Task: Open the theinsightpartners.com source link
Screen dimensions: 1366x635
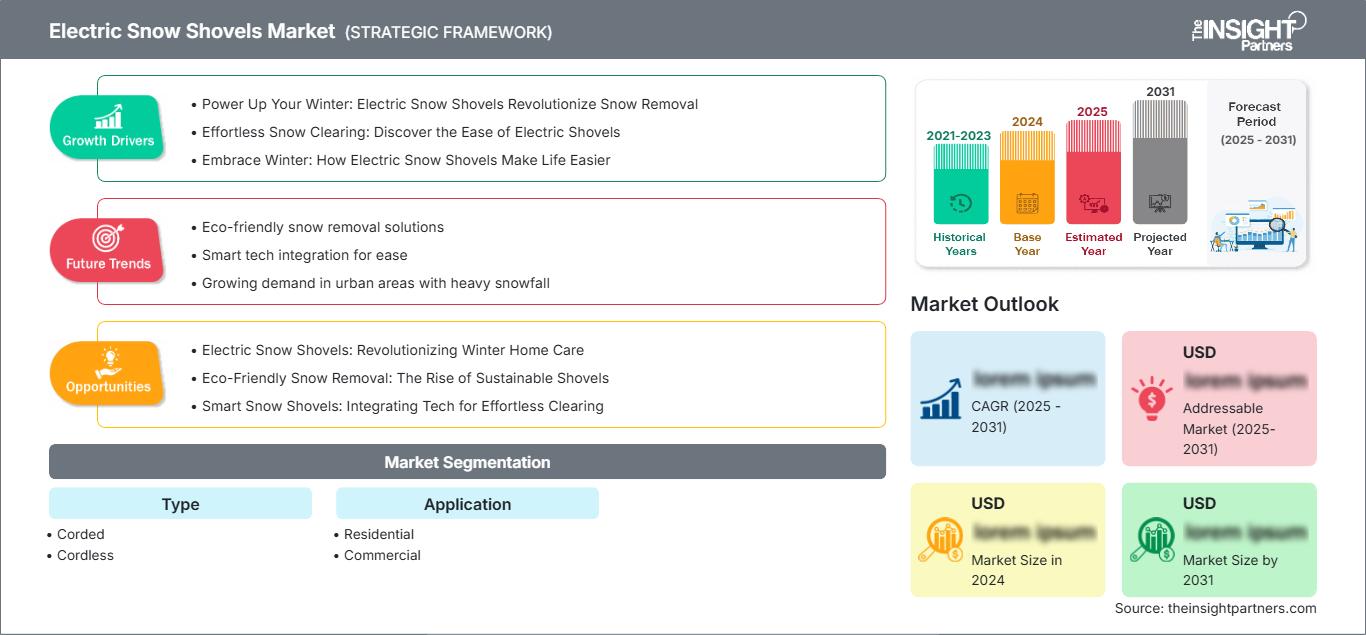Action: click(x=1243, y=608)
